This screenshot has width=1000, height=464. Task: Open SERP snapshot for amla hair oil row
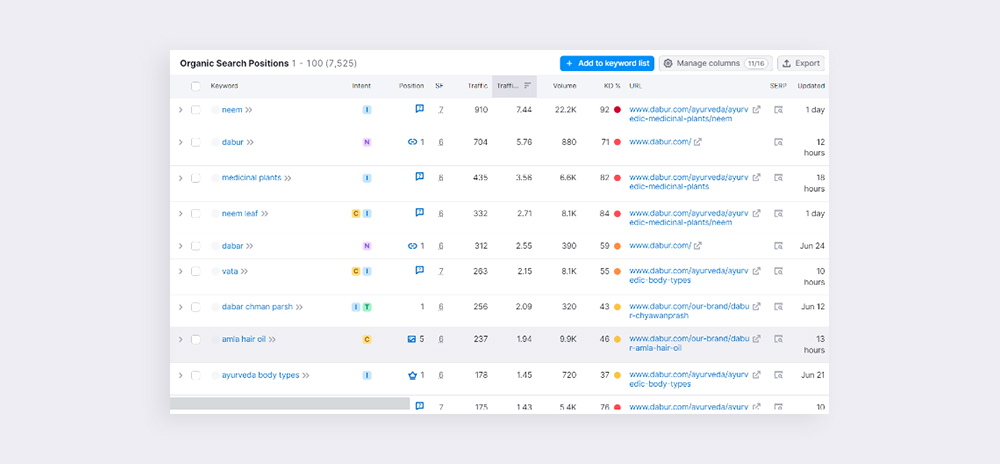pos(778,339)
